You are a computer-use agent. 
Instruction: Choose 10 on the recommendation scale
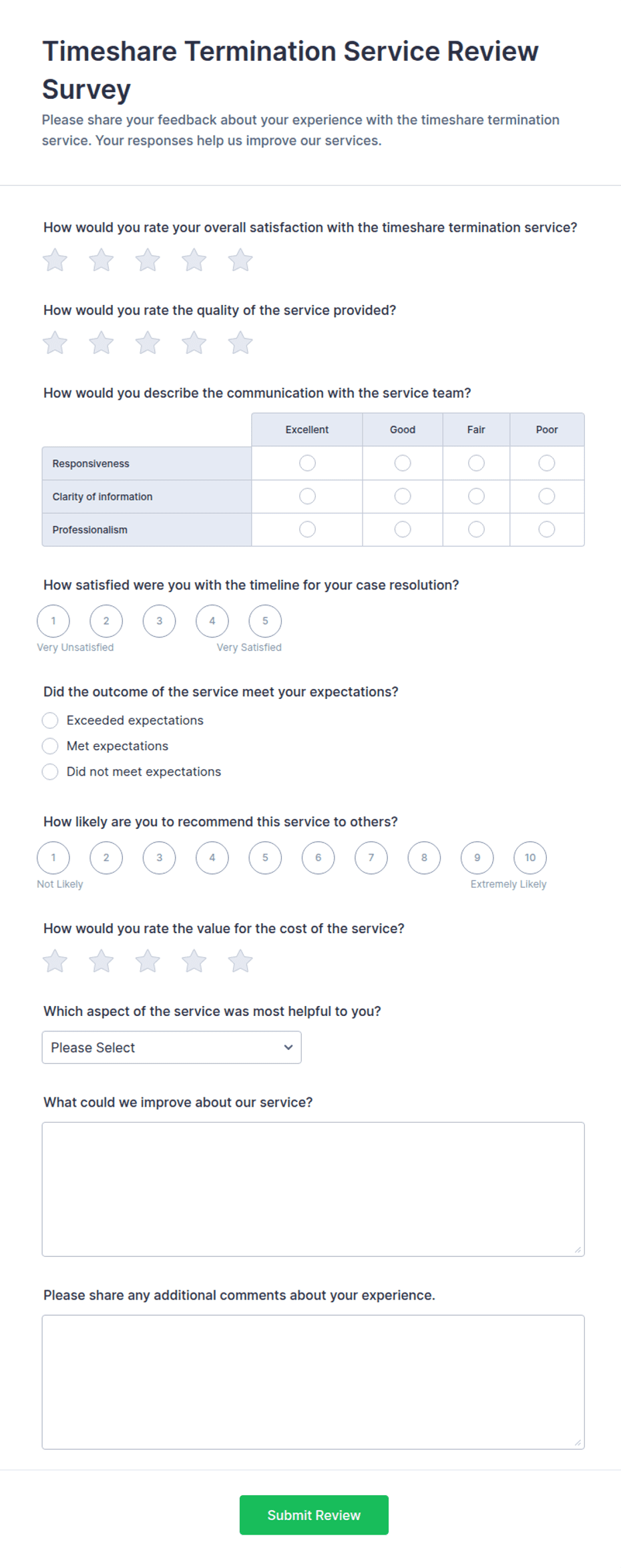click(530, 858)
